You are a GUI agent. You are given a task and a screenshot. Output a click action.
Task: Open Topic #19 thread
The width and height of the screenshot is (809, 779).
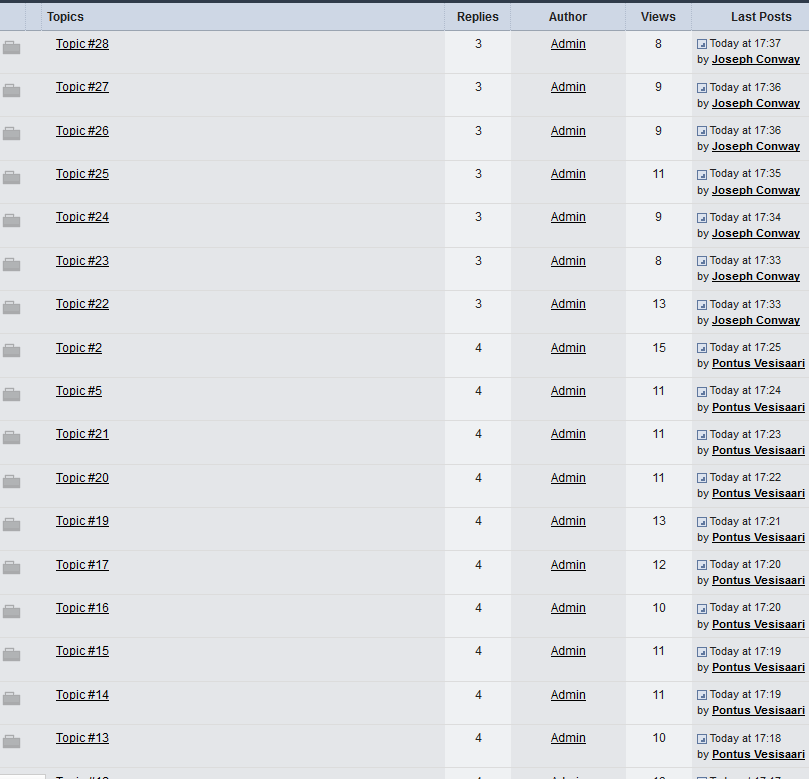[83, 521]
